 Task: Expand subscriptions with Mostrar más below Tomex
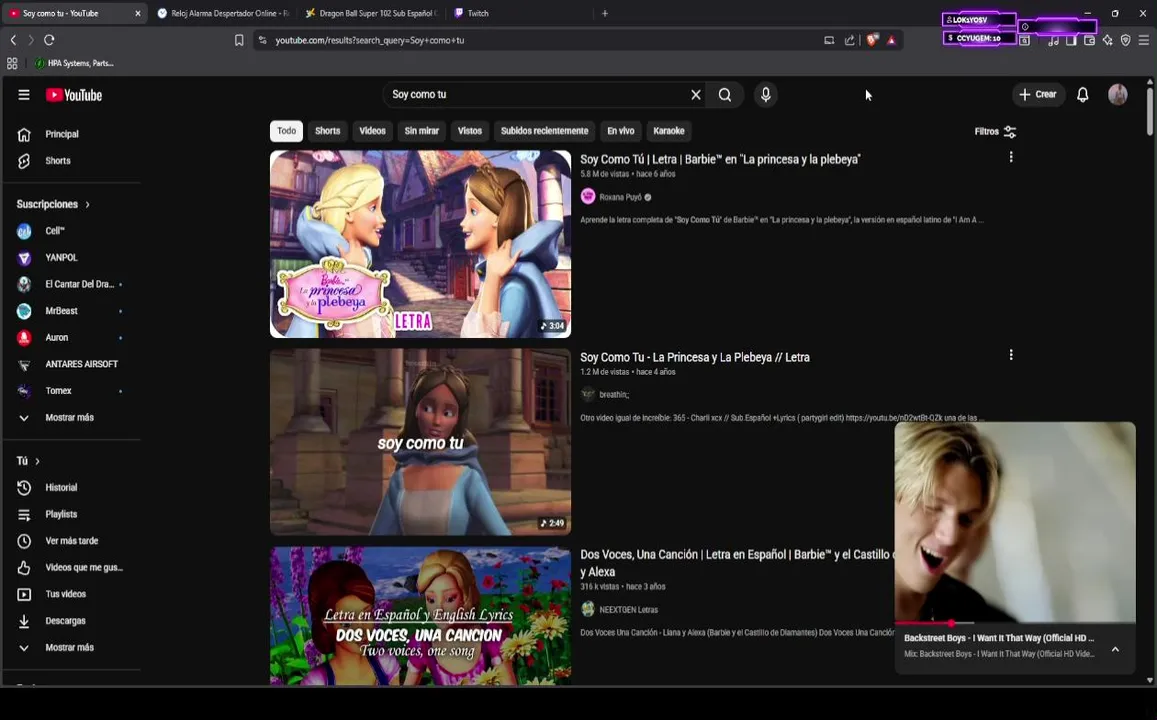tap(71, 418)
